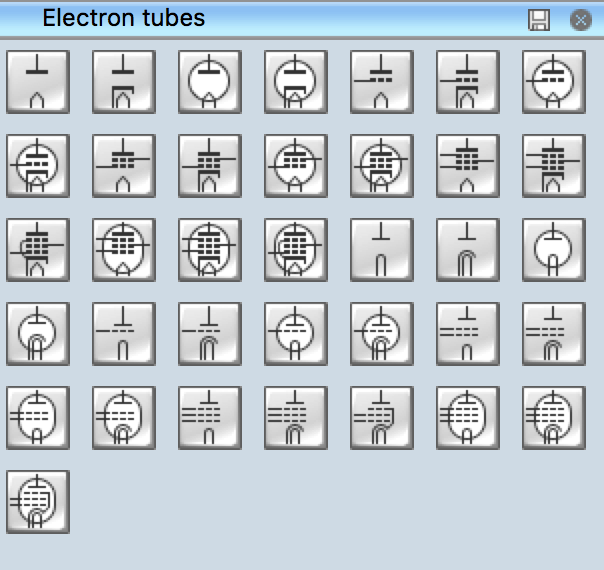Image resolution: width=604 pixels, height=570 pixels.
Task: Select bold enveloped triode with directly heated filament
Action: click(x=554, y=82)
